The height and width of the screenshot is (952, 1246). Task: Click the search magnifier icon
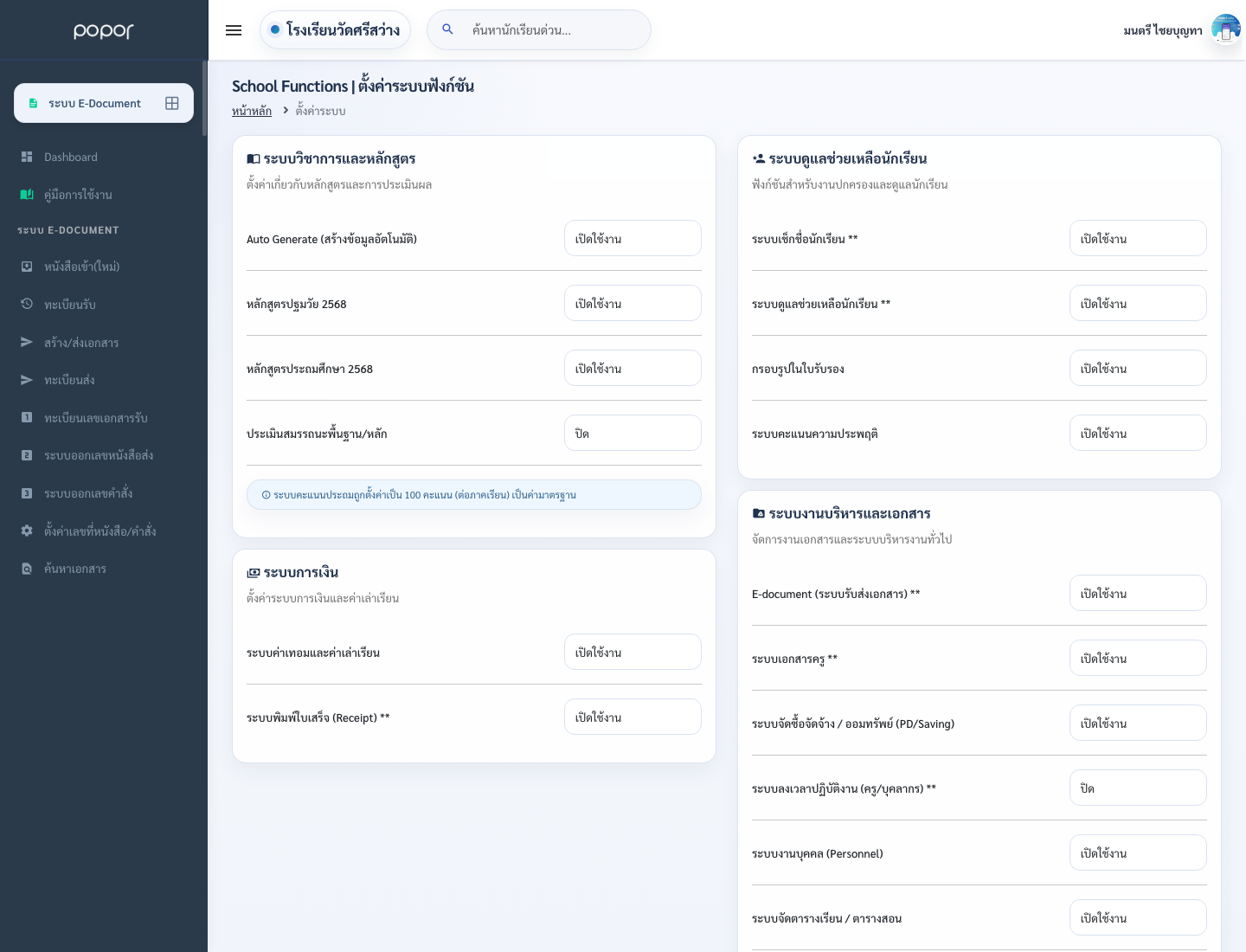point(448,29)
